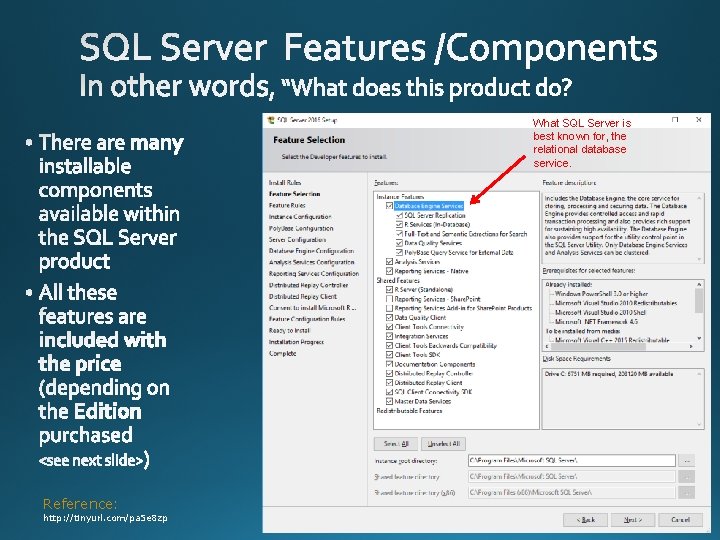Toggle Client Tools Connectivity checkbox
Viewport: 720px width, 540px height.
pos(389,327)
